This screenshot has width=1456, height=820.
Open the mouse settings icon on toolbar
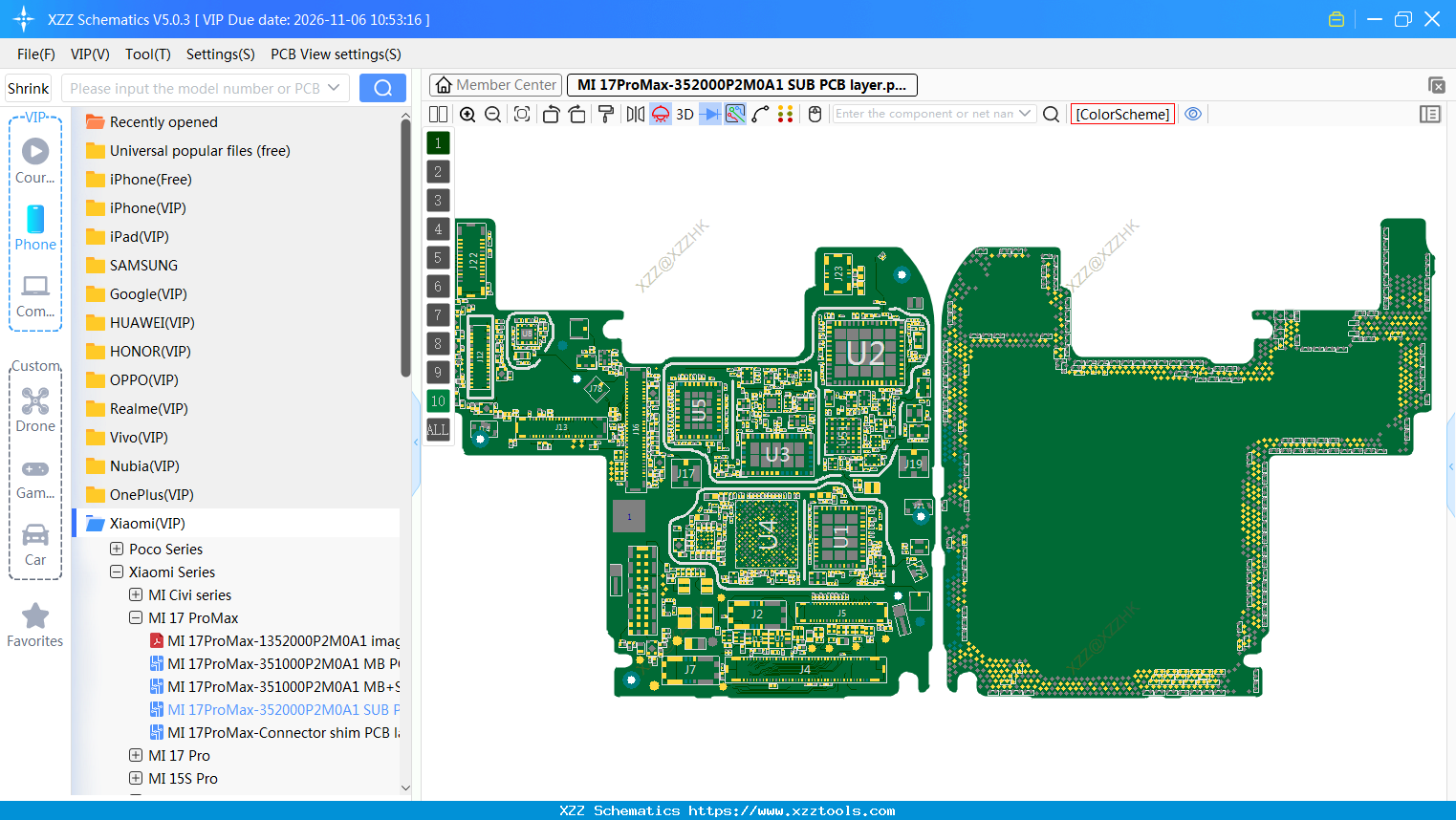pyautogui.click(x=814, y=114)
